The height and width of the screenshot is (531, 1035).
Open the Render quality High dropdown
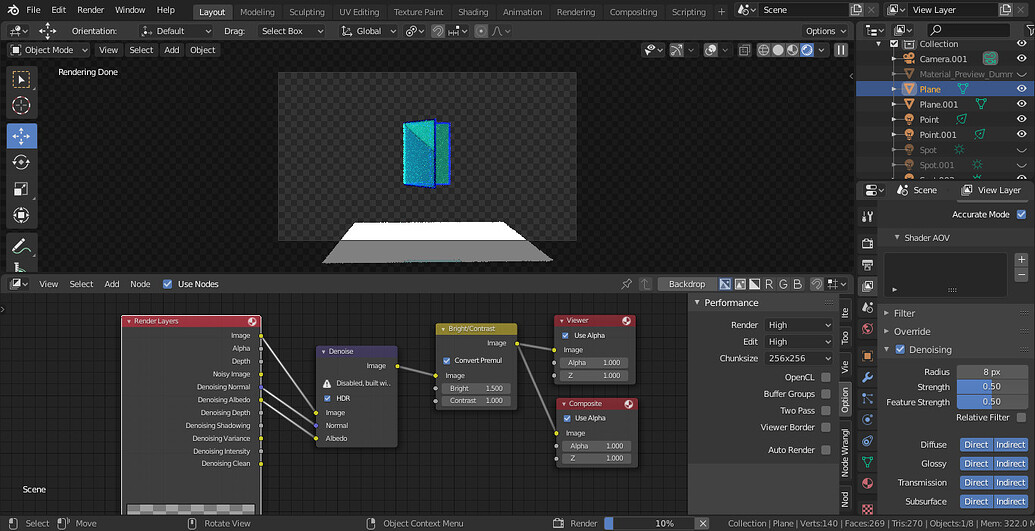pyautogui.click(x=799, y=325)
